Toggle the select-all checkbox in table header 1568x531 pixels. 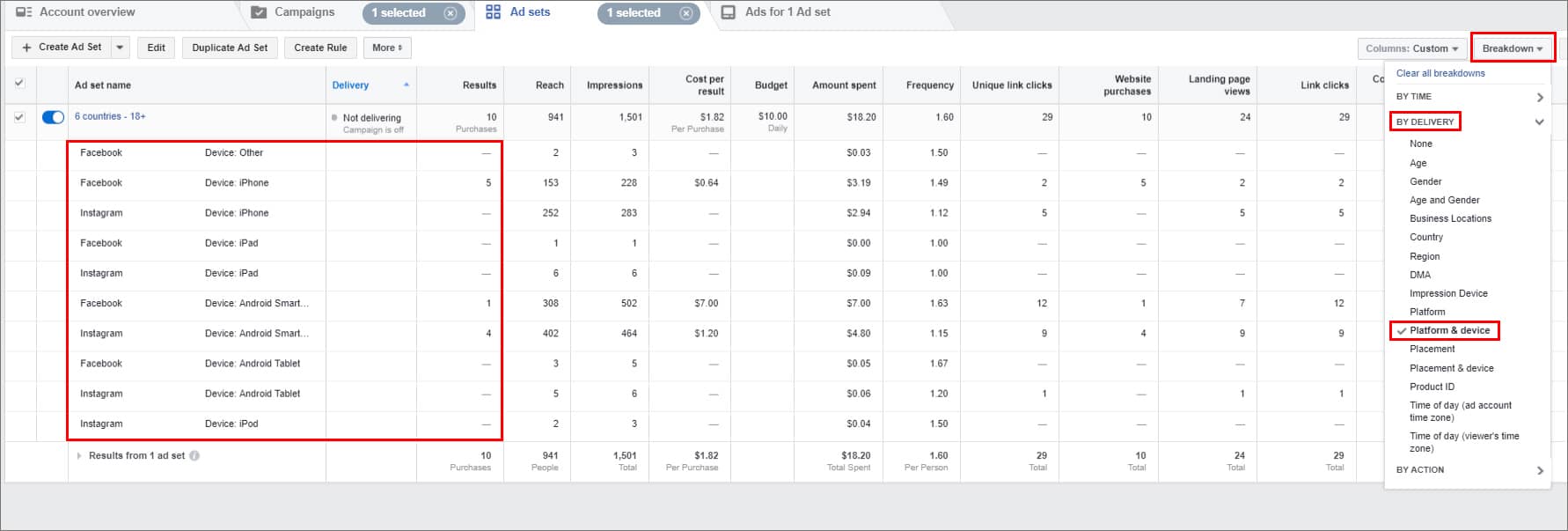click(x=19, y=84)
